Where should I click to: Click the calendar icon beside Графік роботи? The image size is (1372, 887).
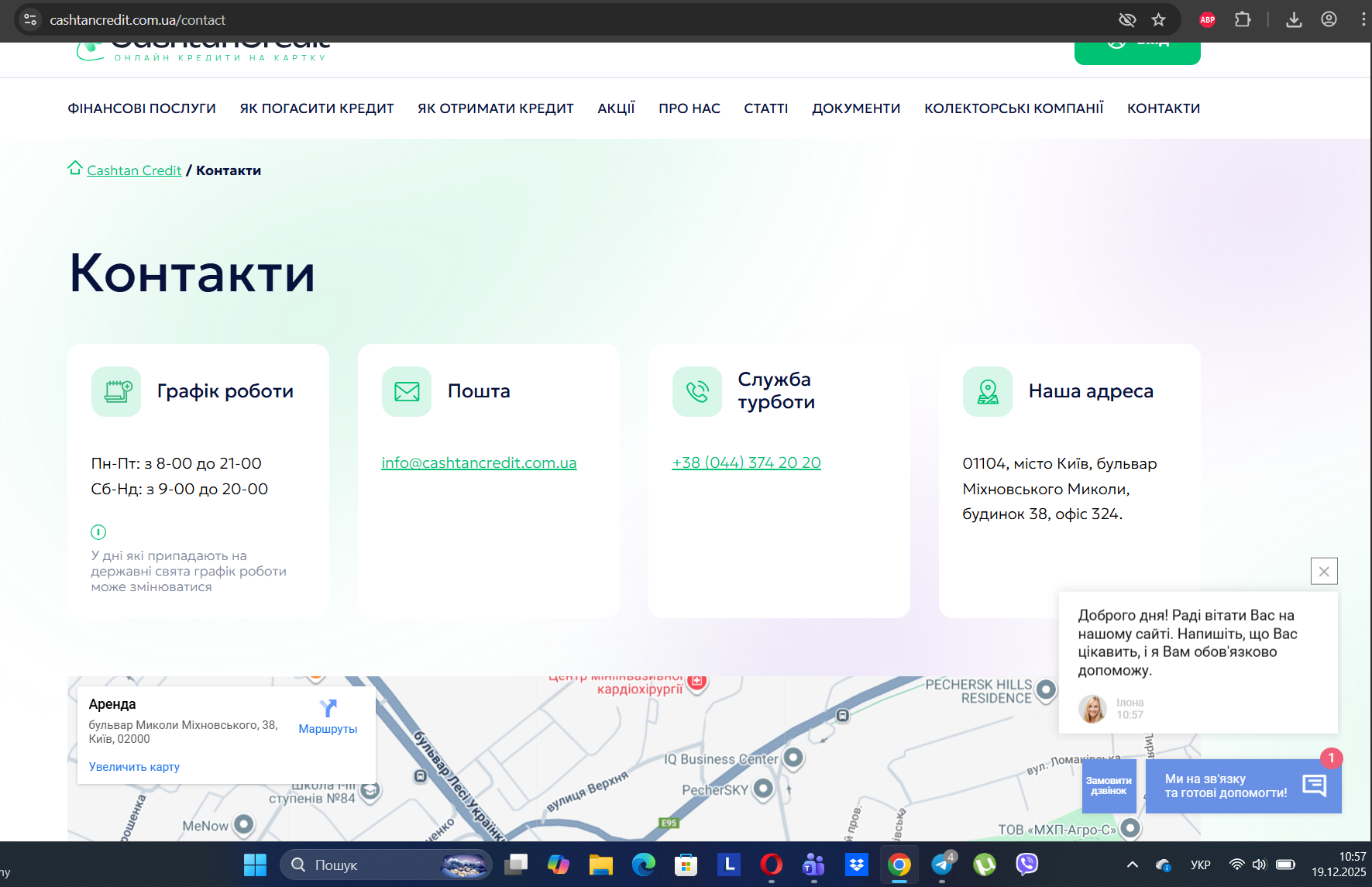116,391
